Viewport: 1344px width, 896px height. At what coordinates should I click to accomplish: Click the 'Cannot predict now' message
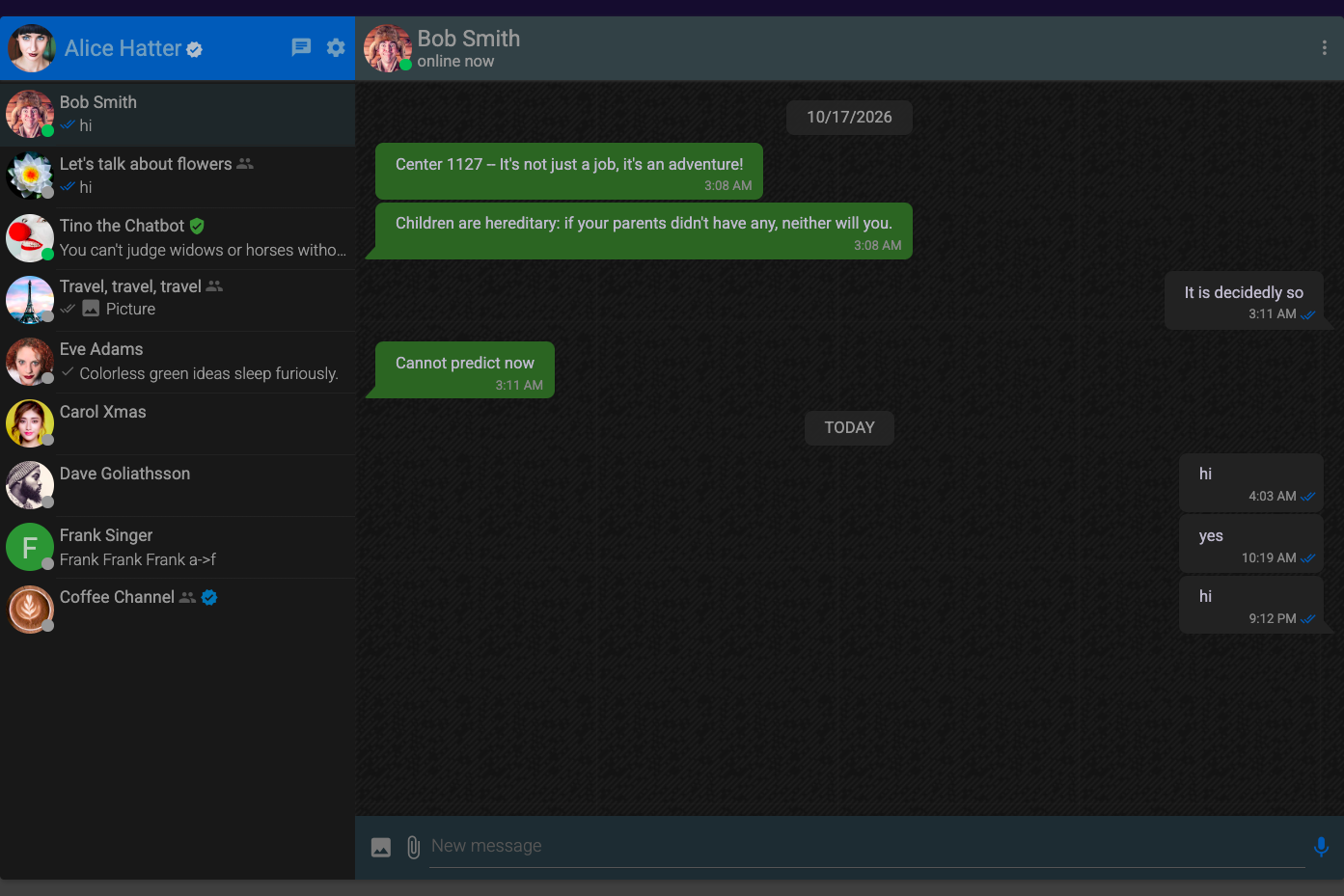click(465, 369)
